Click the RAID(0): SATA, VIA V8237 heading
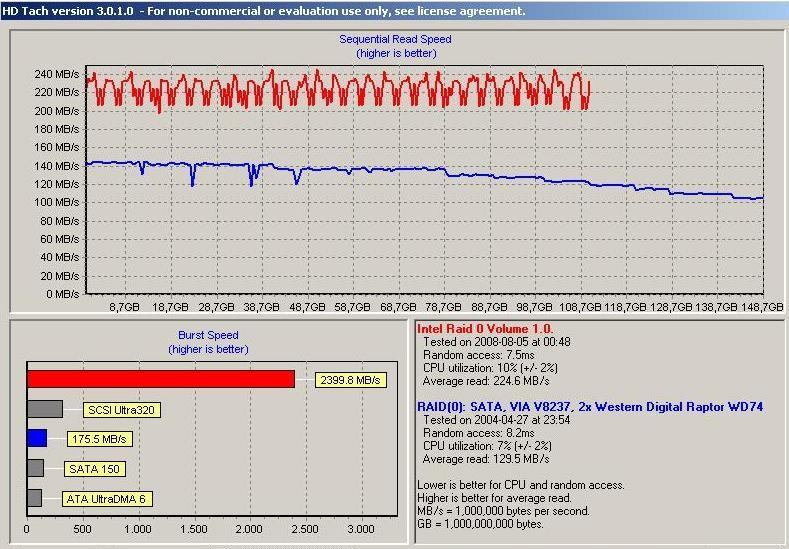Screen dimensions: 789x549 pyautogui.click(x=590, y=407)
